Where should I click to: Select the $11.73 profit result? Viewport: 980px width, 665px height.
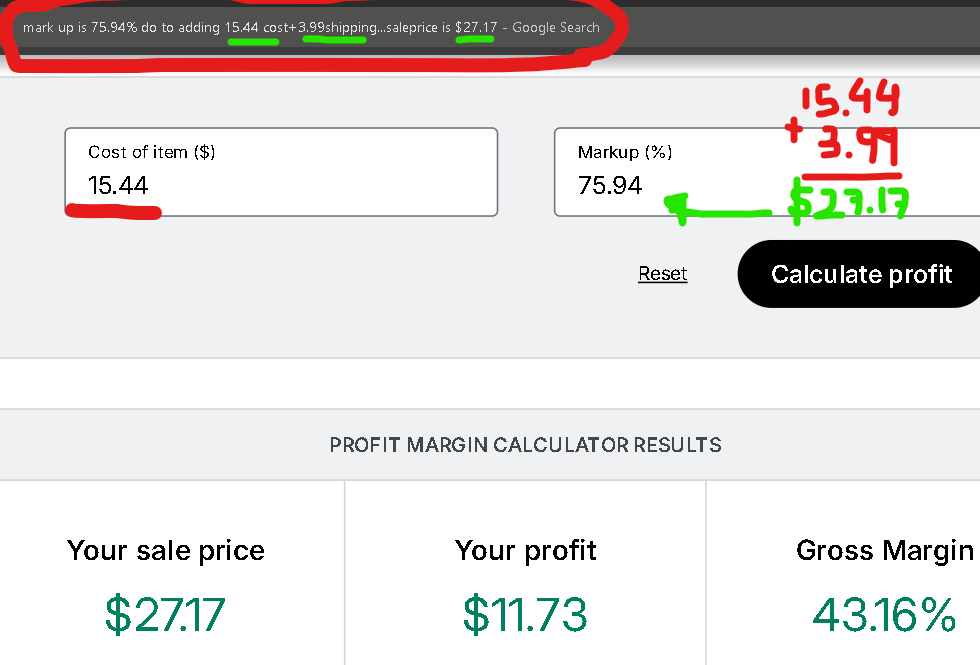526,614
